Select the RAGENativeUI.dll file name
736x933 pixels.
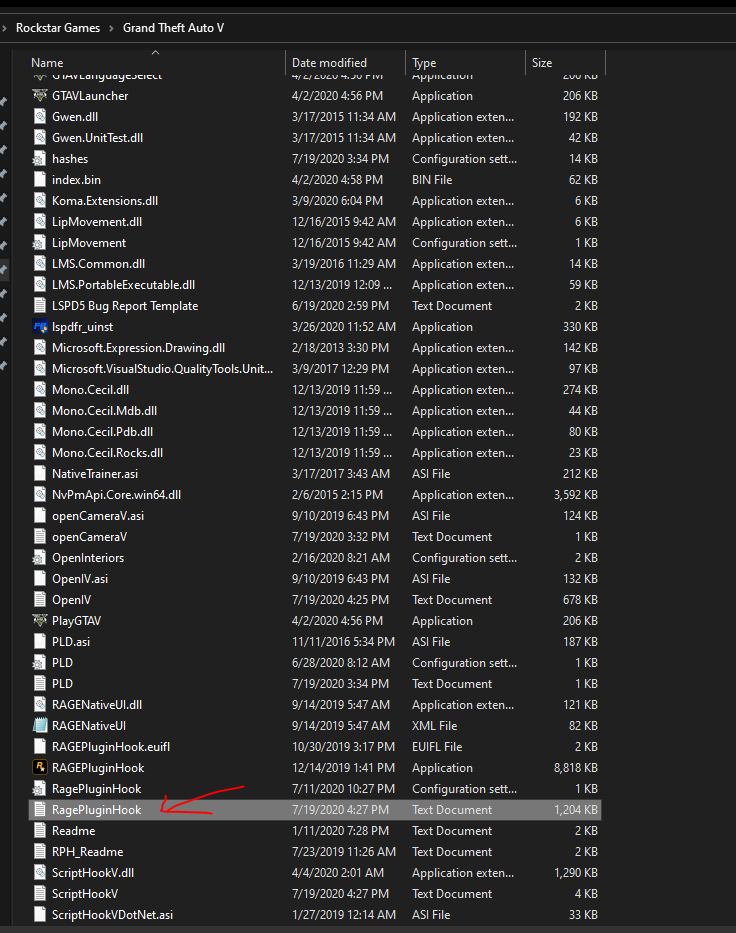97,705
